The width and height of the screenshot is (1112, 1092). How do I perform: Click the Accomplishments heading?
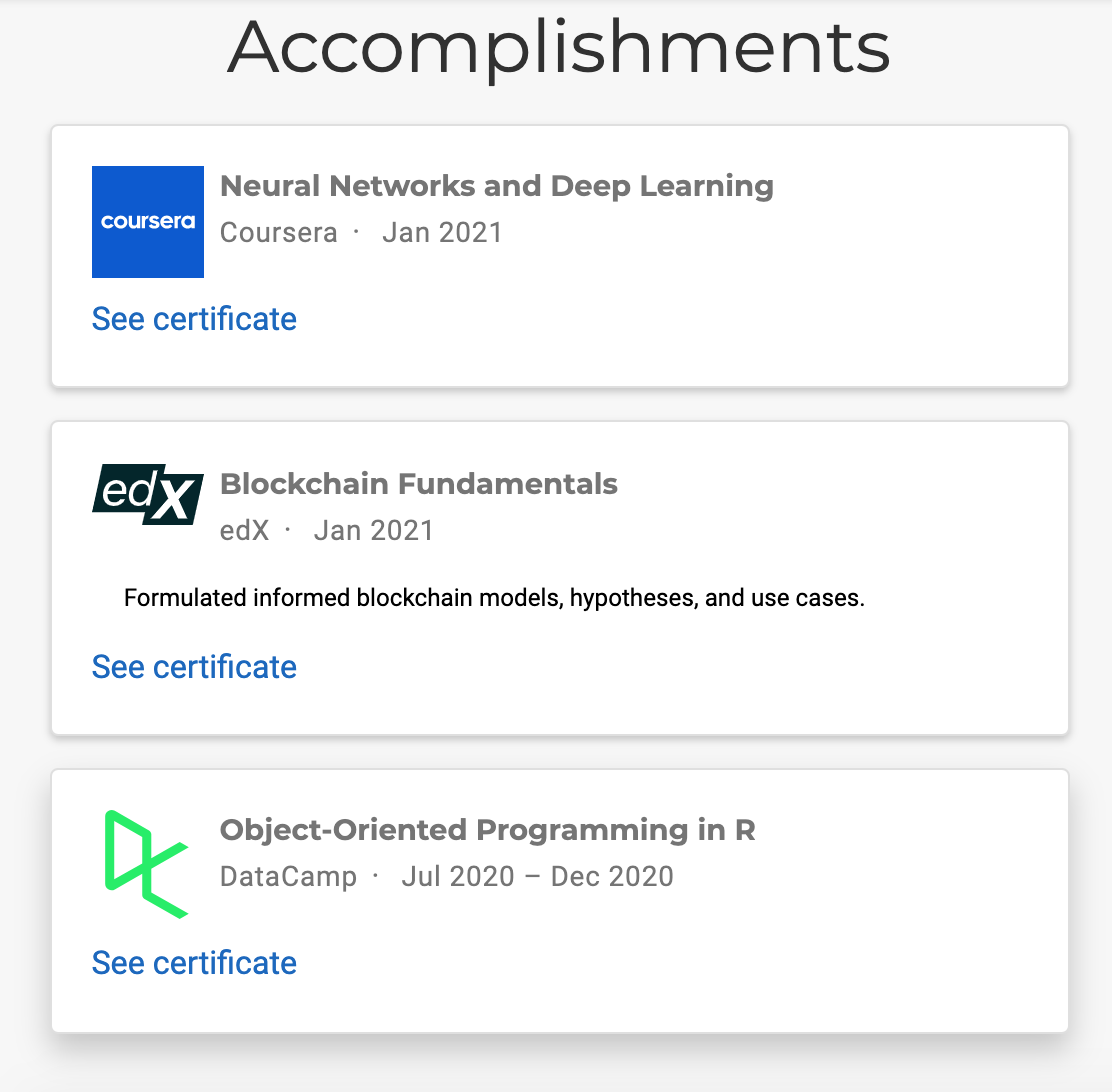[558, 48]
